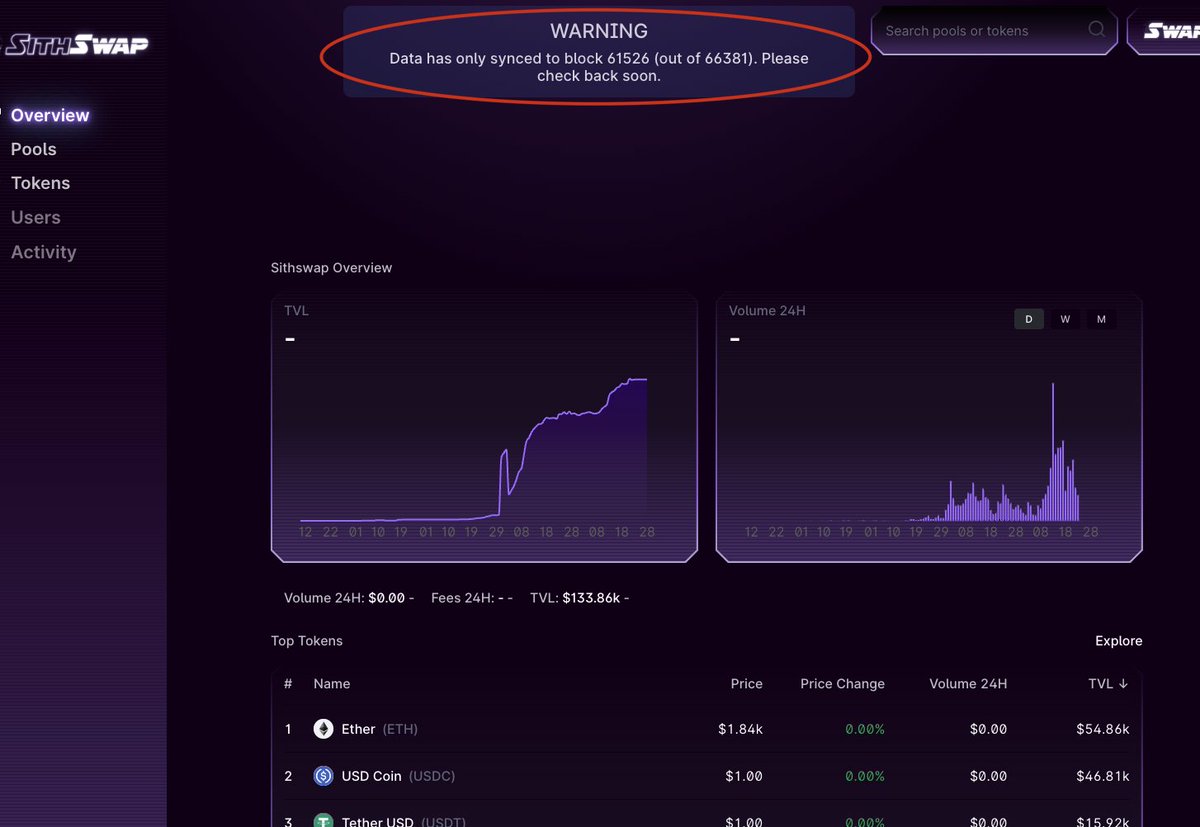
Task: Open the Ether (ETH) token row
Action: [x=706, y=729]
